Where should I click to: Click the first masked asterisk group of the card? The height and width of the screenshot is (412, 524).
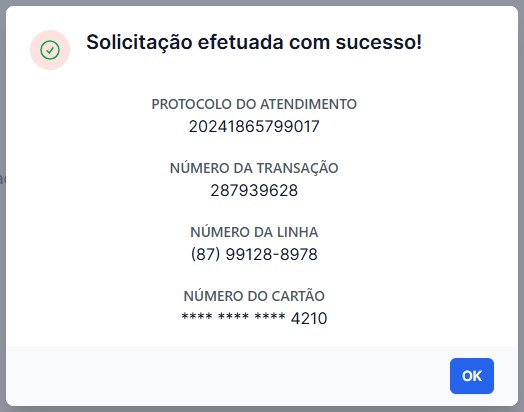pyautogui.click(x=197, y=316)
